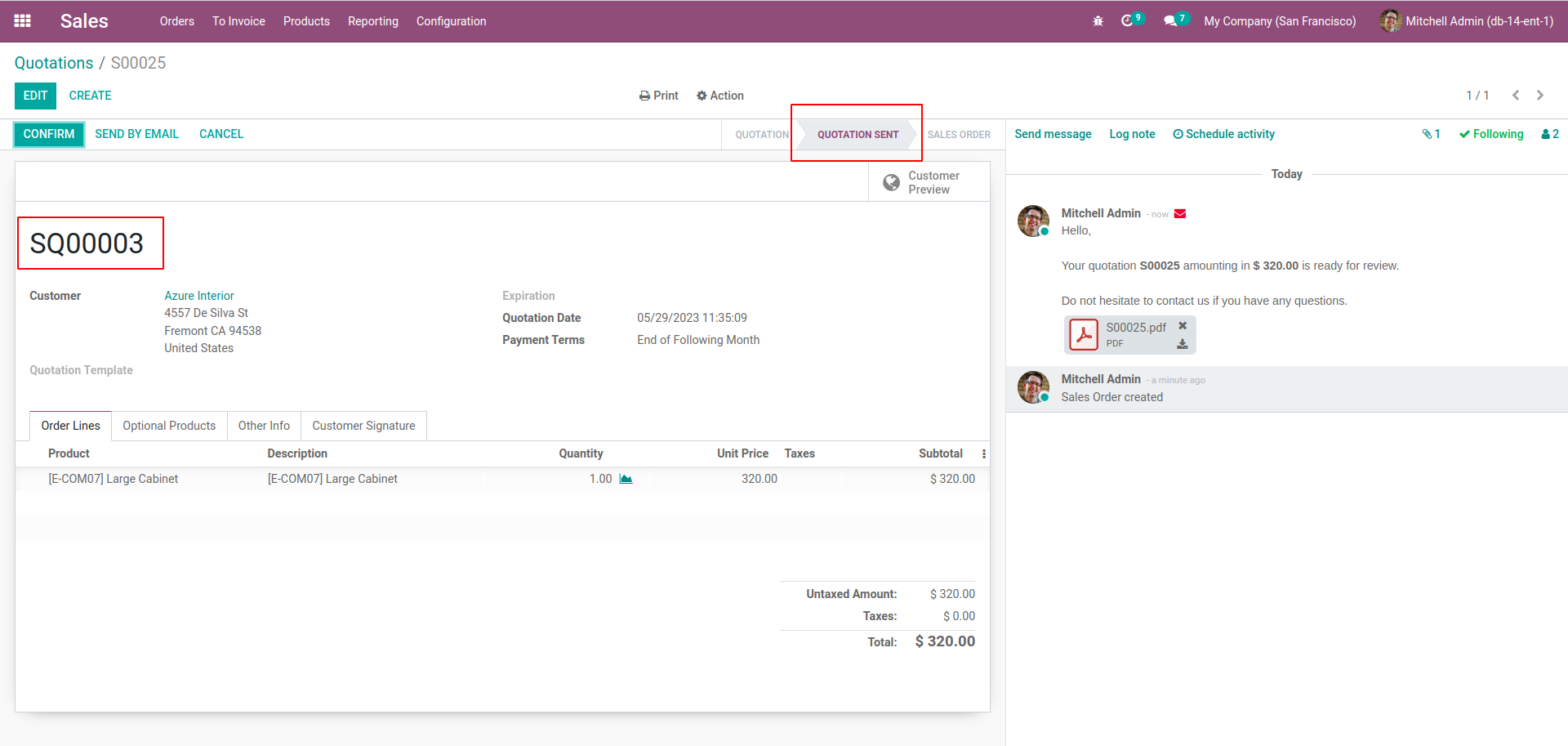The image size is (1568, 746).
Task: Show the followers count icon
Action: [1550, 134]
